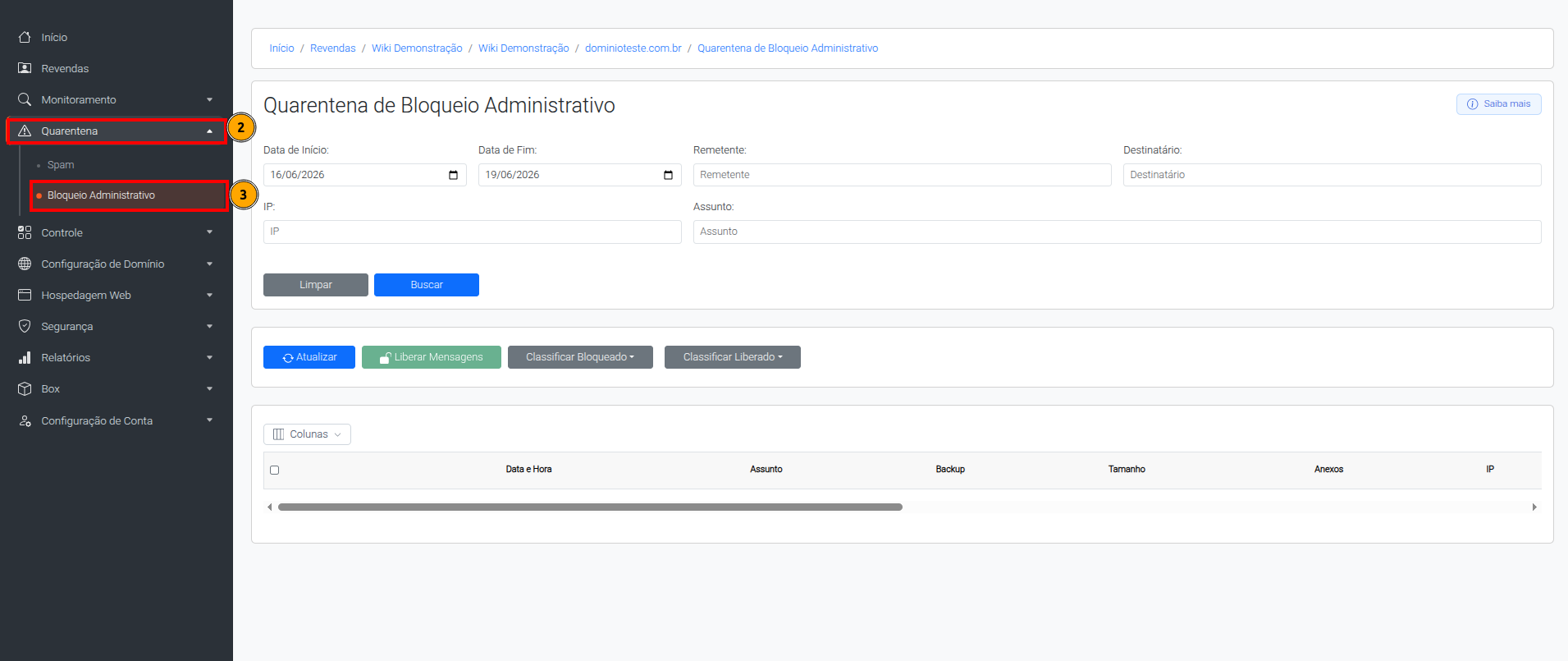1568x661 pixels.
Task: Click the Box cube icon
Action: click(x=25, y=388)
